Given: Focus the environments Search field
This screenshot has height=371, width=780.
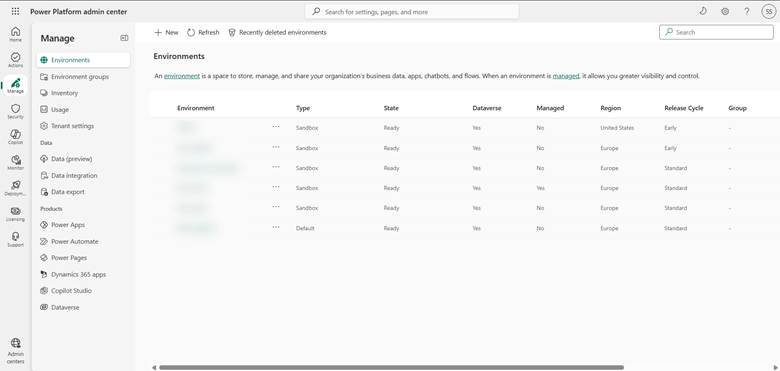Looking at the screenshot, I should 716,32.
